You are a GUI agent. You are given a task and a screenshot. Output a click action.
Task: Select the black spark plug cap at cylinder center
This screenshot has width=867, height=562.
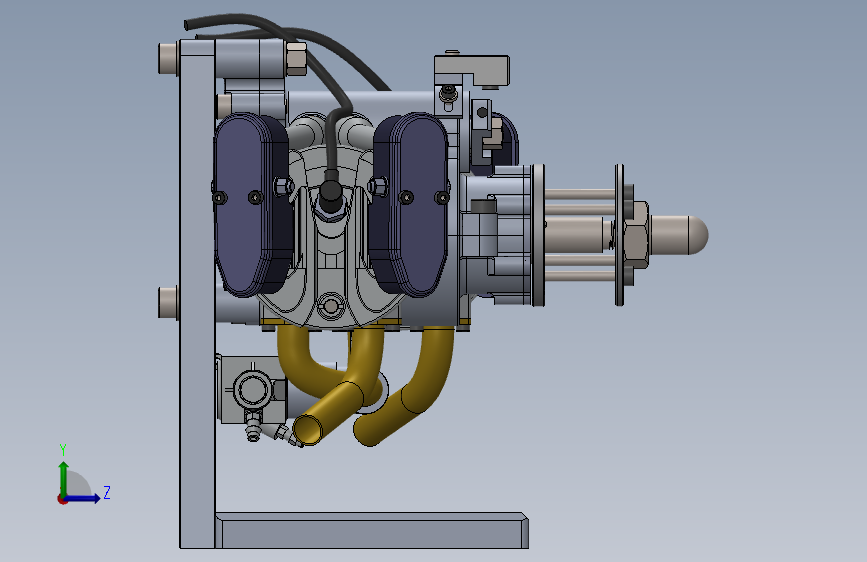tap(331, 190)
